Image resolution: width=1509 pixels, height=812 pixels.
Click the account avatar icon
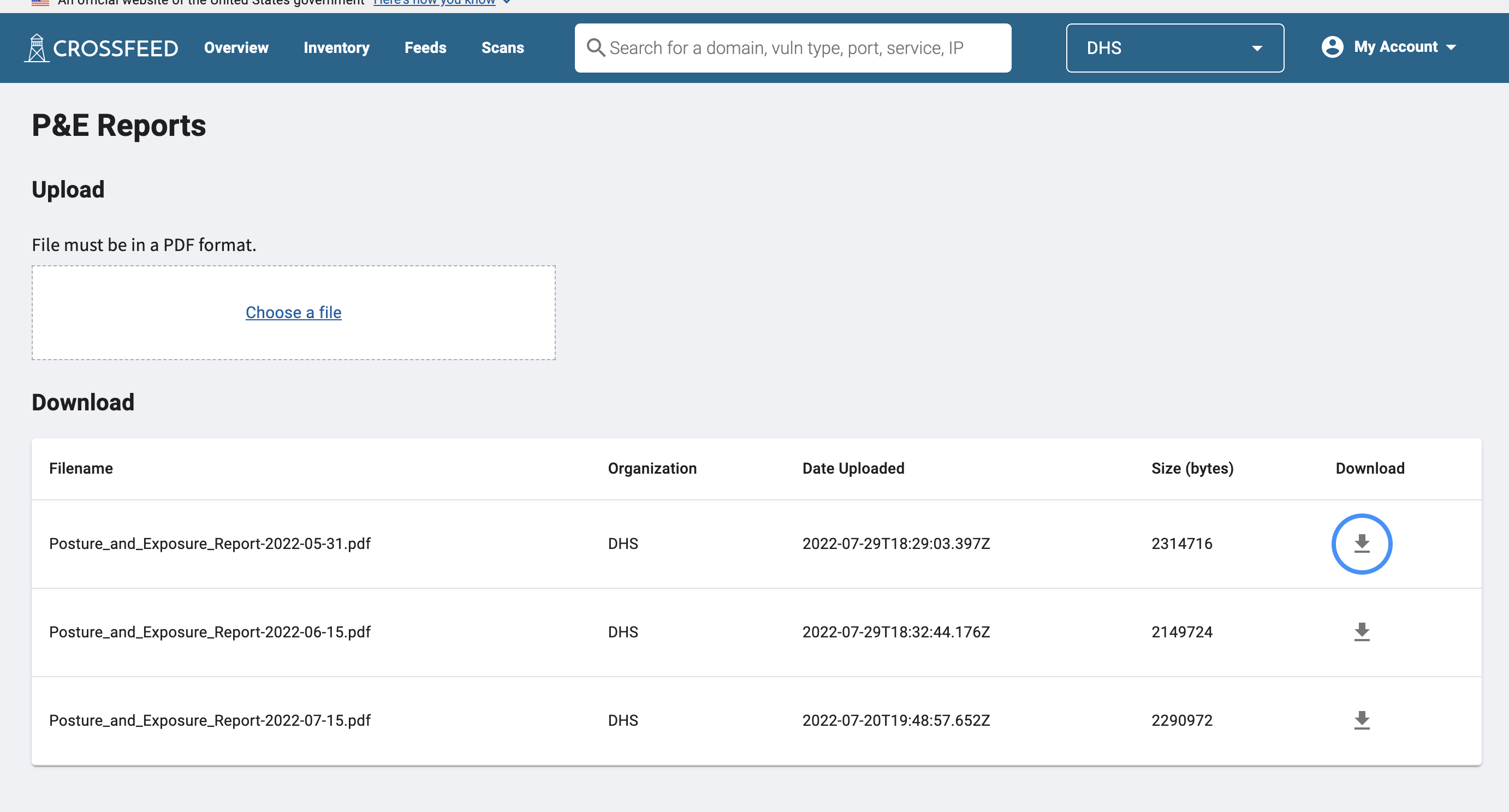click(1332, 47)
